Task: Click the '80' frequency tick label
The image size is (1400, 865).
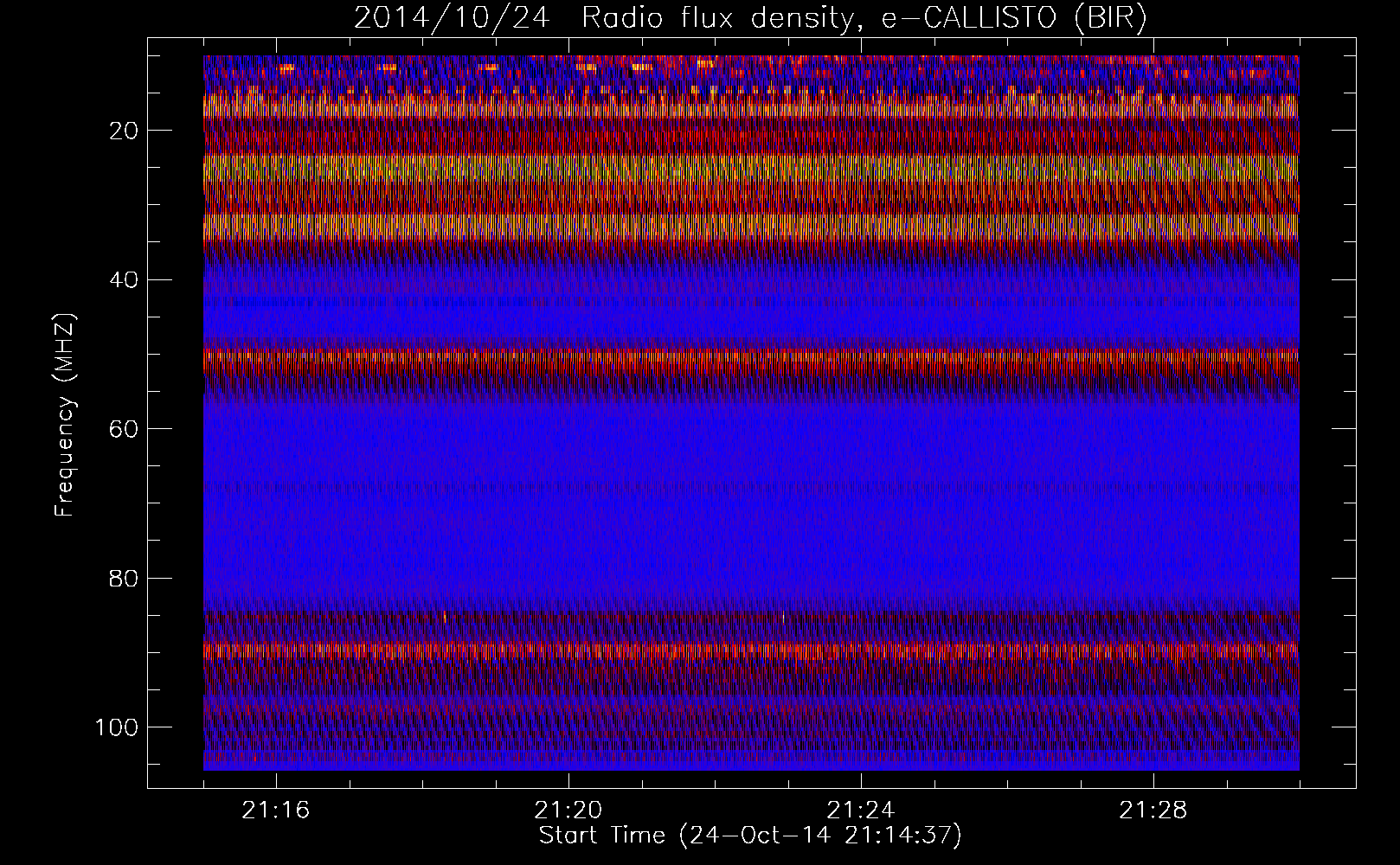Action: pyautogui.click(x=125, y=578)
